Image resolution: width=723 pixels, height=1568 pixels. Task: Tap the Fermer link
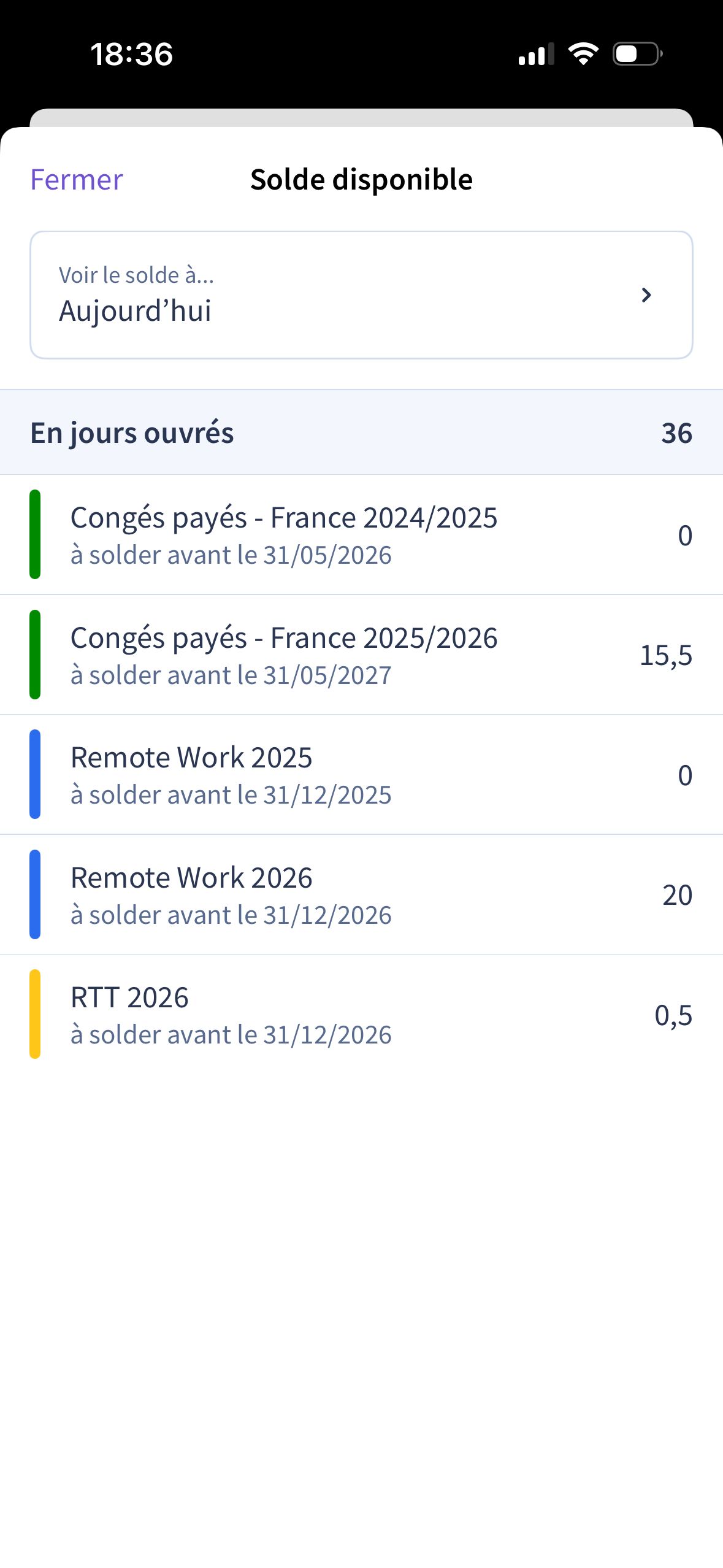coord(77,180)
